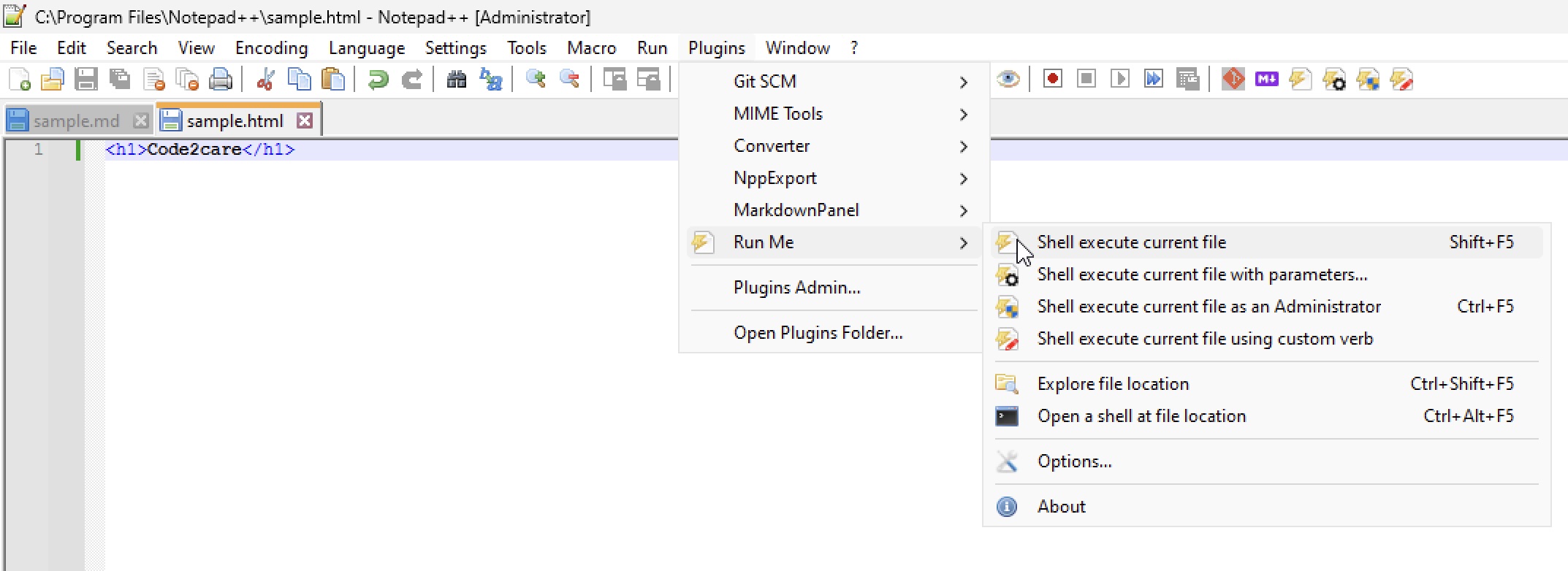Screen dimensions: 1568x571
Task: Open Plugins Admin...
Action: pyautogui.click(x=834, y=288)
